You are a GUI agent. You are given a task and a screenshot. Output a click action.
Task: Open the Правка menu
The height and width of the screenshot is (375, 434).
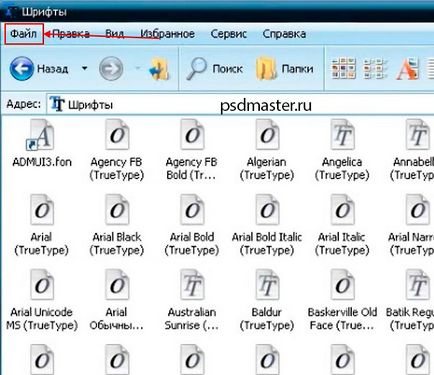(x=71, y=34)
